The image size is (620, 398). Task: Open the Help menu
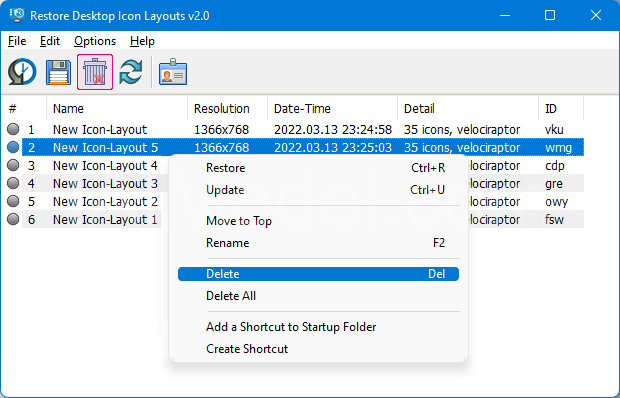pos(142,41)
